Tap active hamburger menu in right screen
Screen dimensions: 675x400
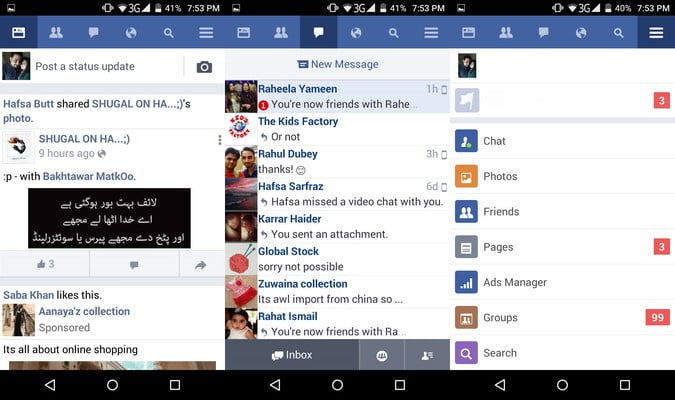pyautogui.click(x=656, y=32)
